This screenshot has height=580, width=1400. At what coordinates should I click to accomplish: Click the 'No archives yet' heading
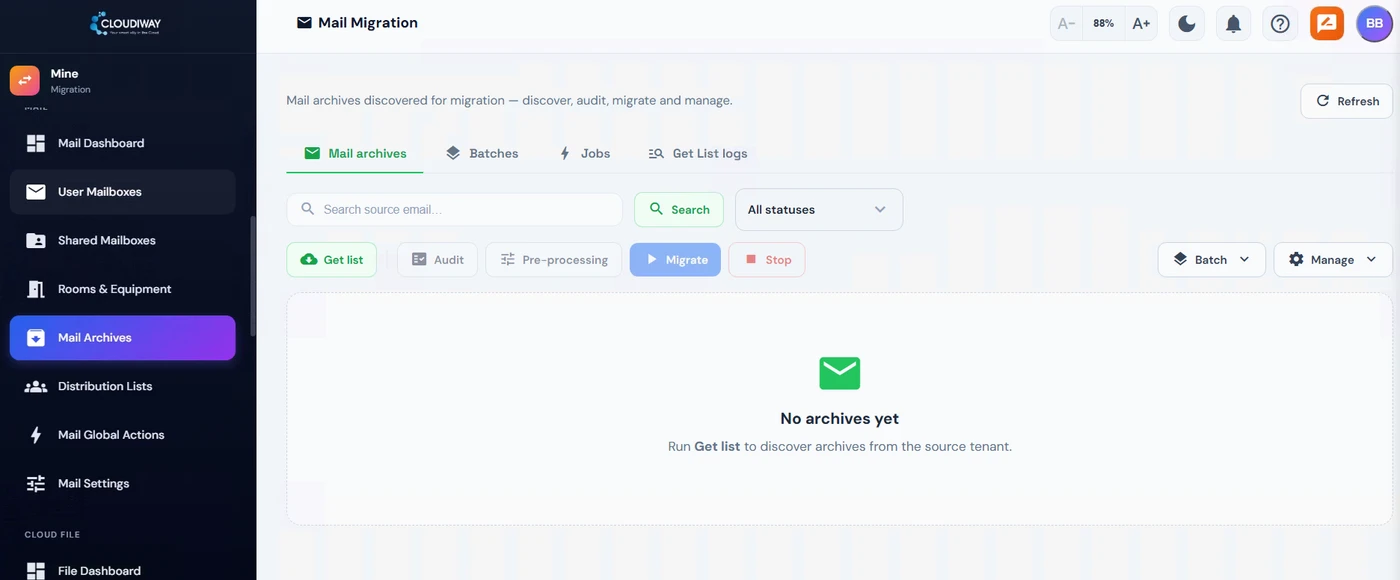(840, 419)
